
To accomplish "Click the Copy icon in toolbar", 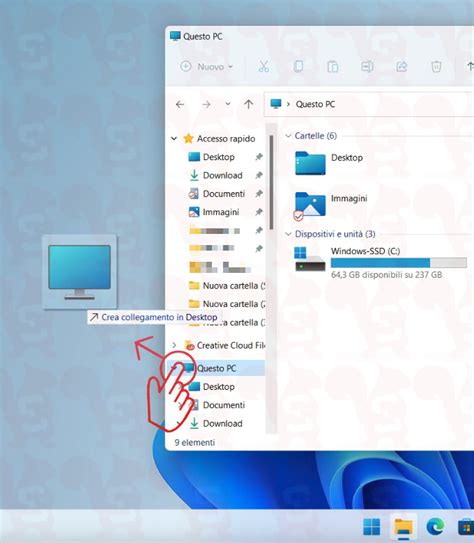I will [298, 66].
